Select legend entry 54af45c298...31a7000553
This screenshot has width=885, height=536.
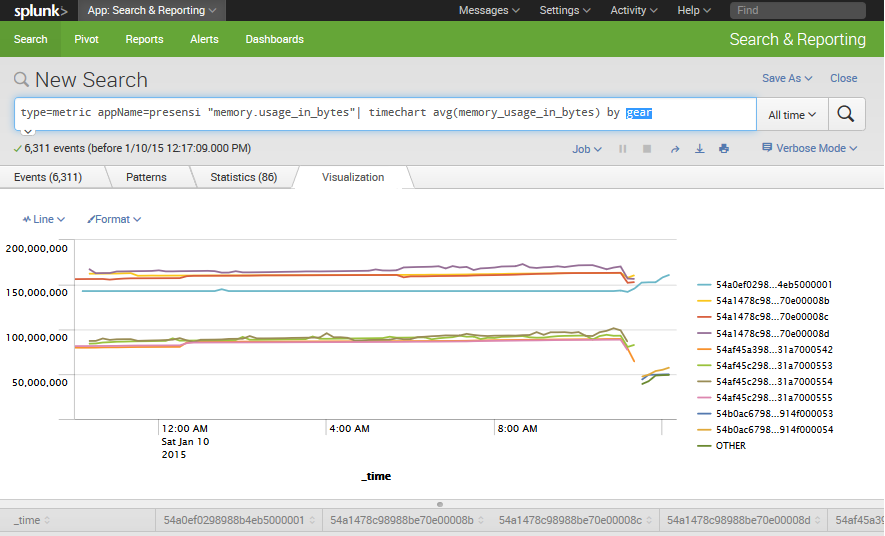click(x=765, y=366)
